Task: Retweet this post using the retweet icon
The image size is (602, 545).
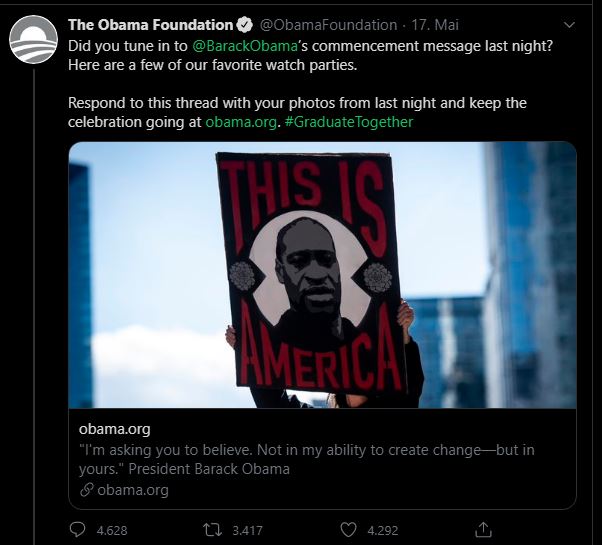Action: (x=212, y=530)
